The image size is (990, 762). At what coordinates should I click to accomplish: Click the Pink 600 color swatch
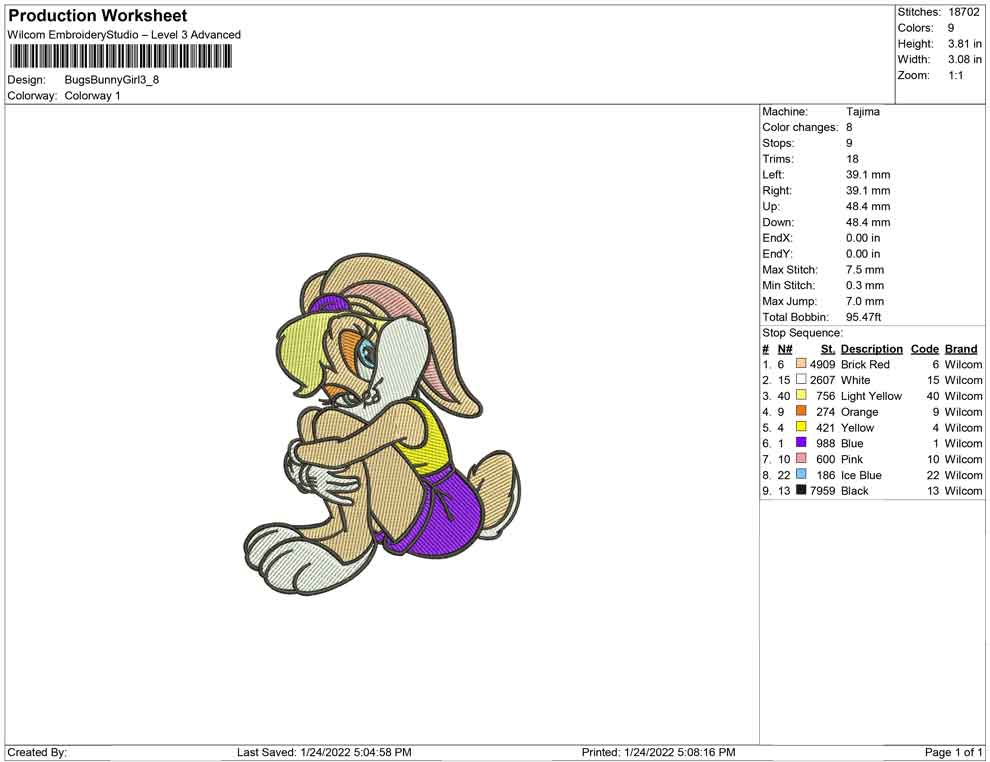click(801, 458)
